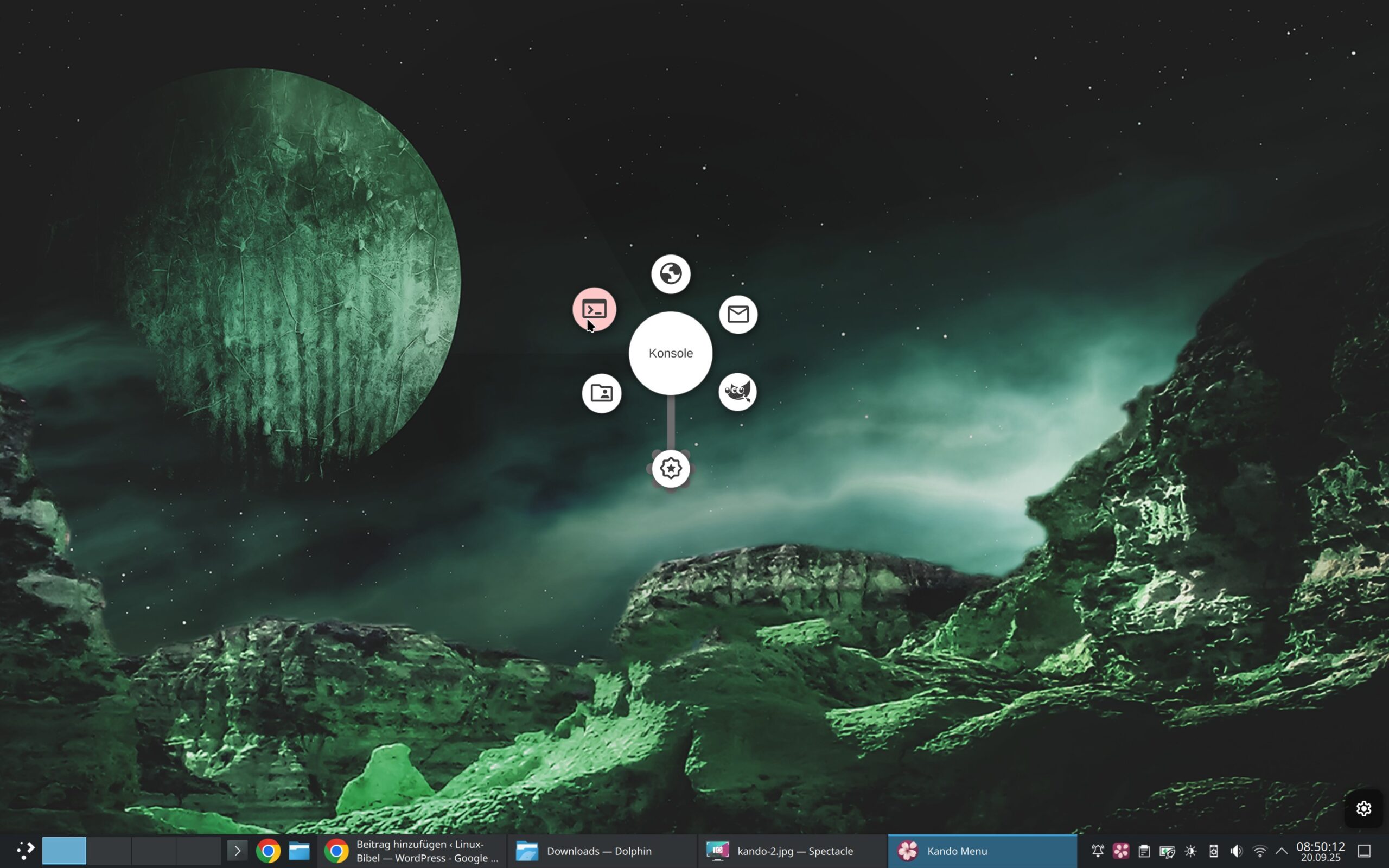Expand the arrow next to the pager
The image size is (1389, 868).
237,851
